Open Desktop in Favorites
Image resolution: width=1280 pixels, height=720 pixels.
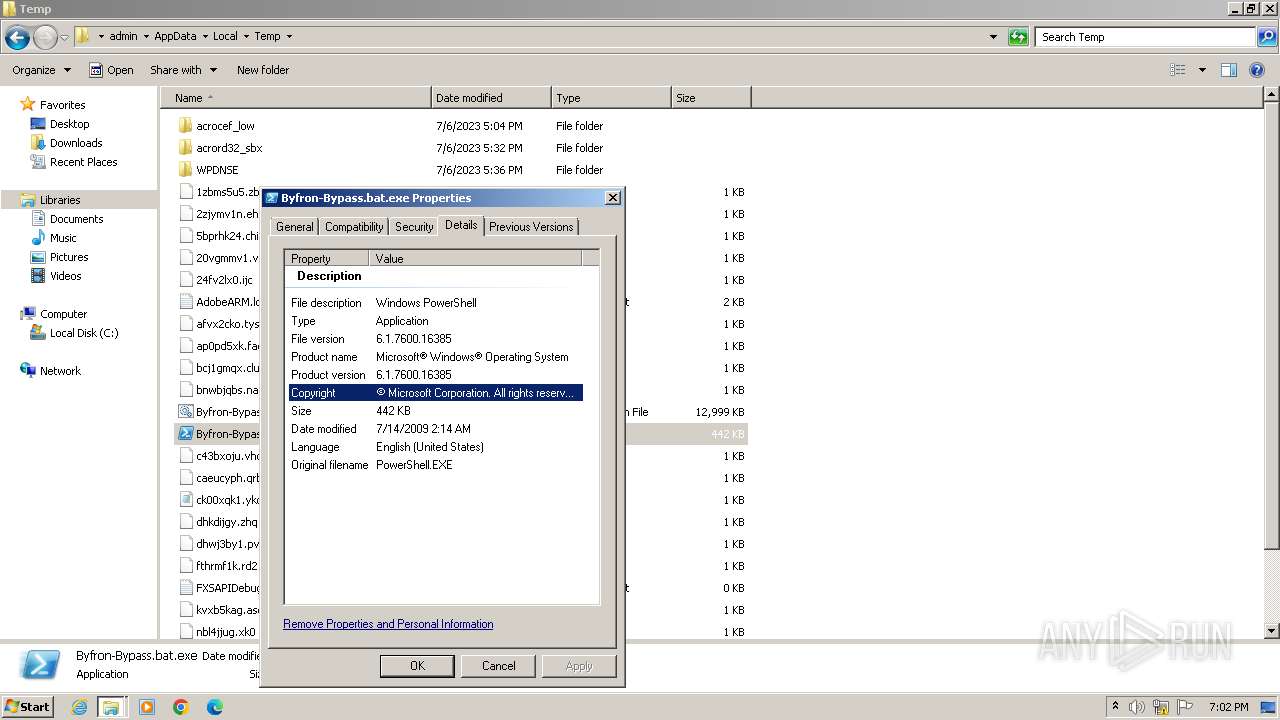click(69, 124)
